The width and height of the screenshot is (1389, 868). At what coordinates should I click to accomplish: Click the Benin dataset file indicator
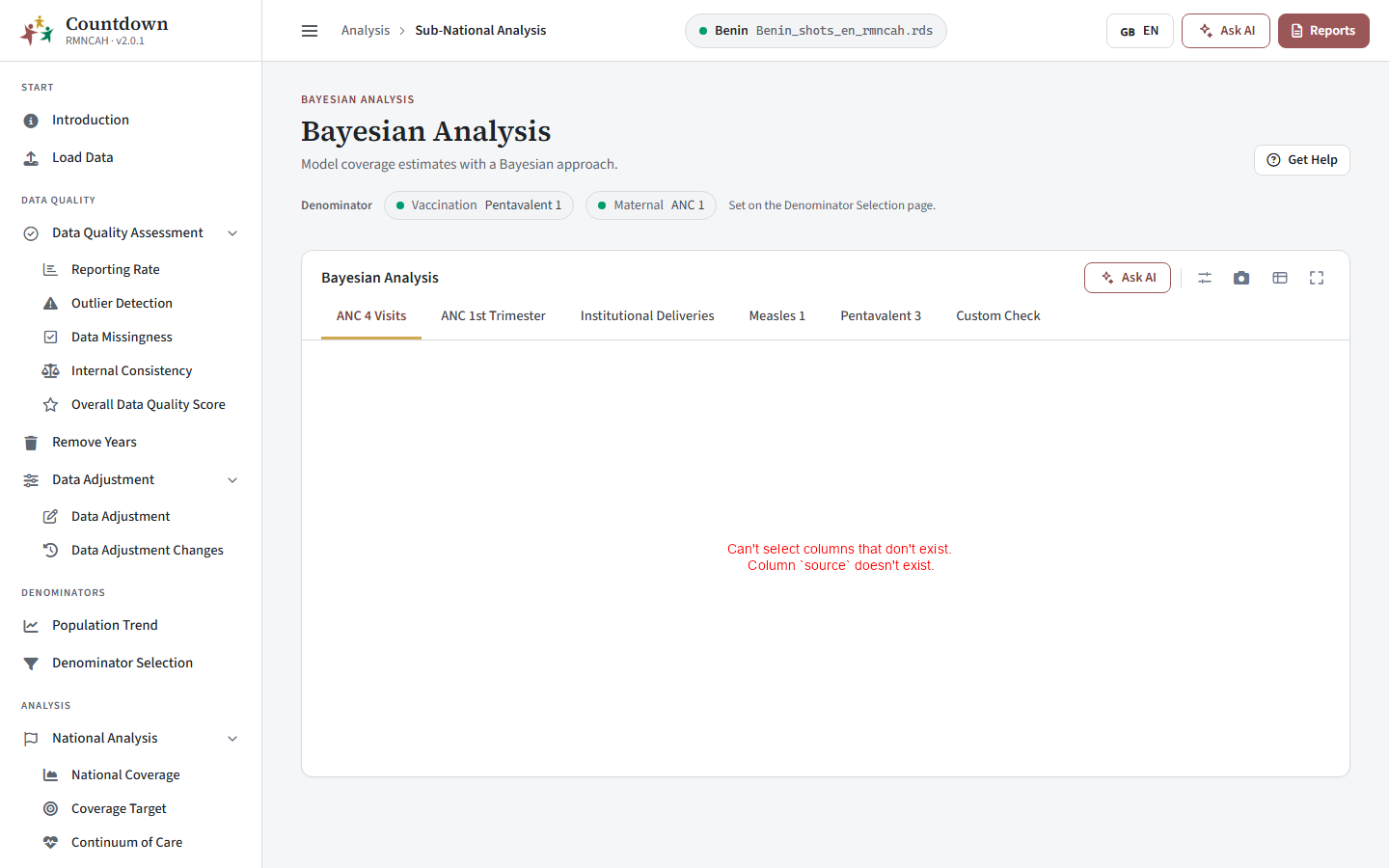pos(816,31)
